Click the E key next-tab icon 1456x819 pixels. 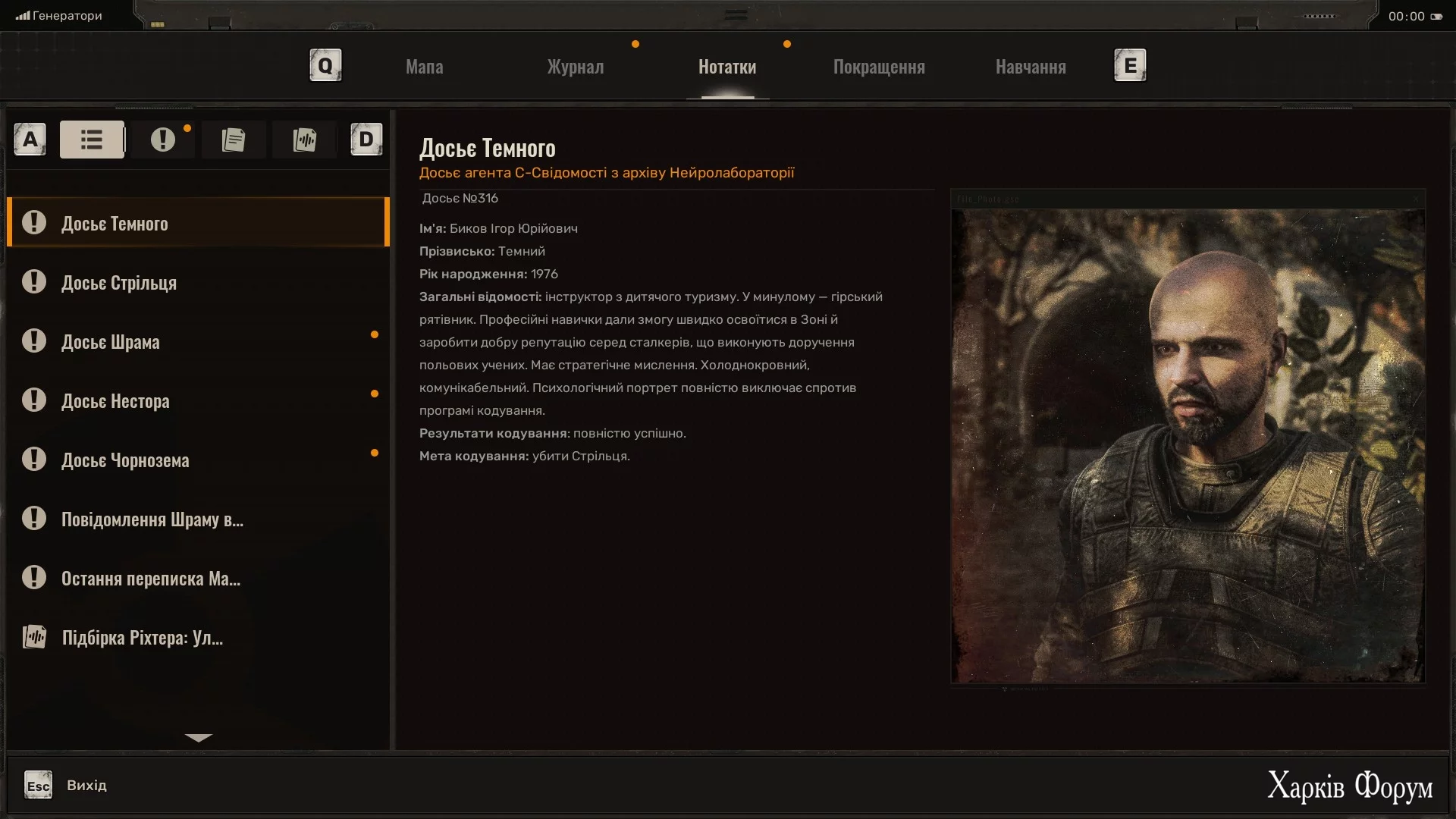click(1130, 65)
